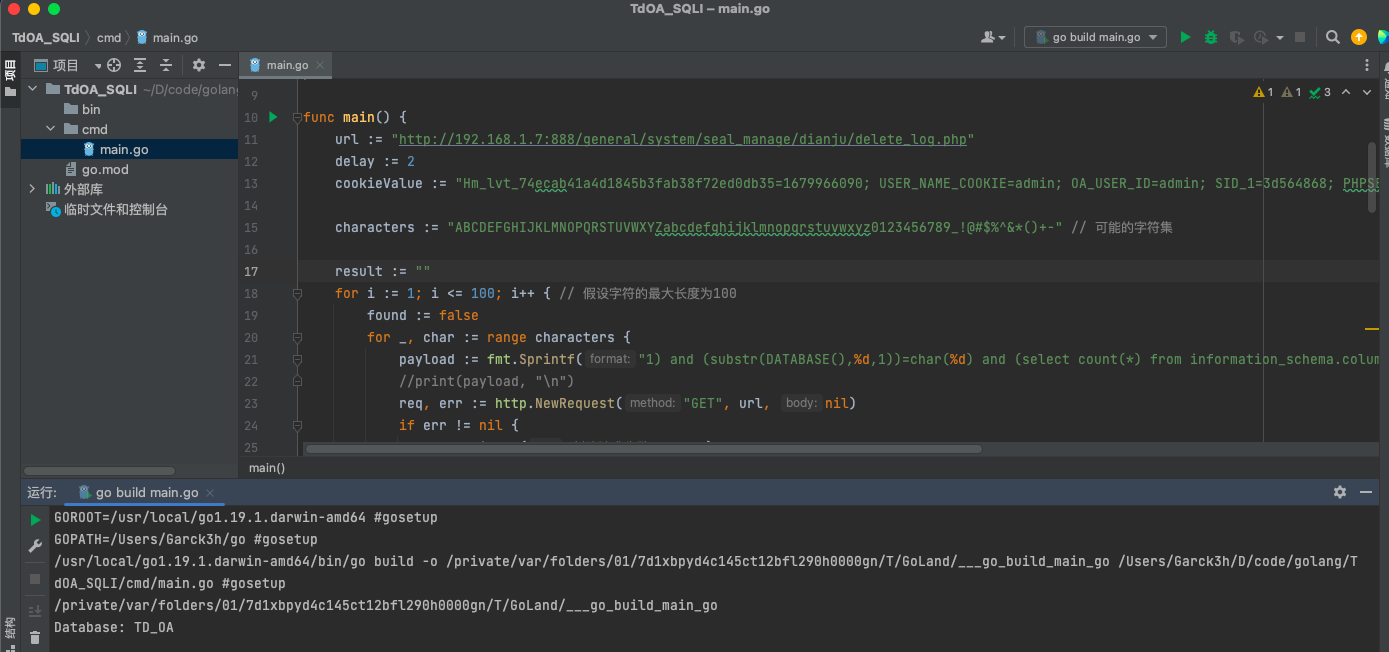Screen dimensions: 1389x652
Task: Run 'go build main.go' from the top toolbar
Action: click(1185, 37)
